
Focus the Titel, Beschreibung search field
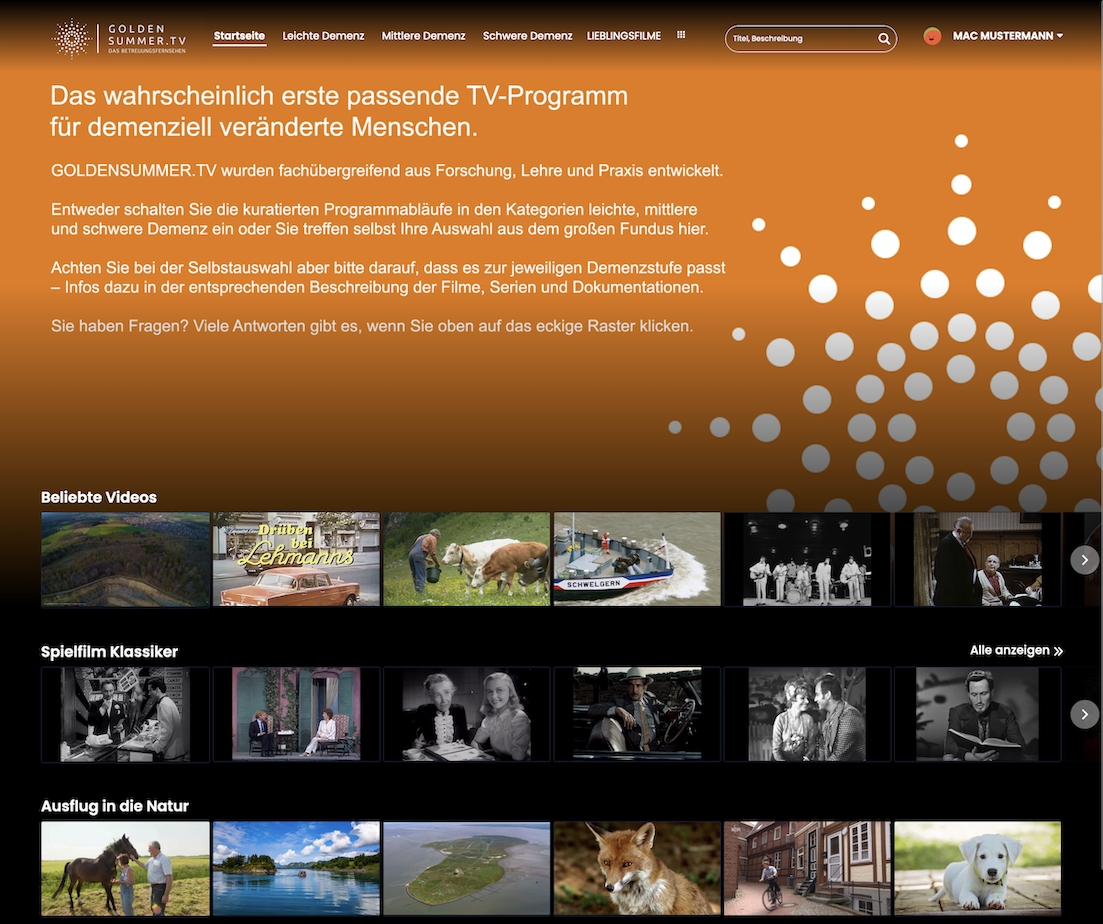pos(802,39)
